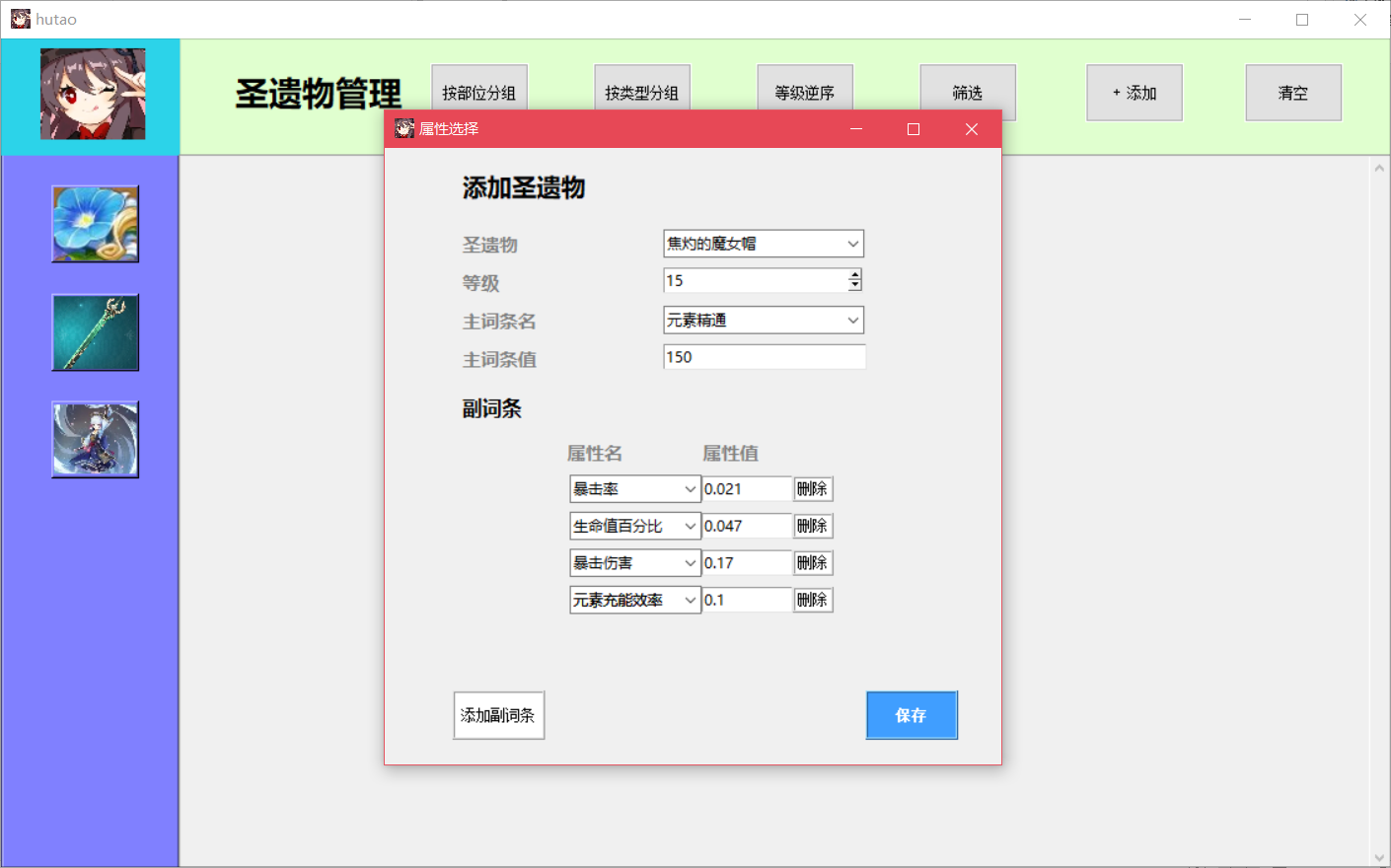
Task: Delete the 暴击伤害 sub-stat row
Action: 813,563
